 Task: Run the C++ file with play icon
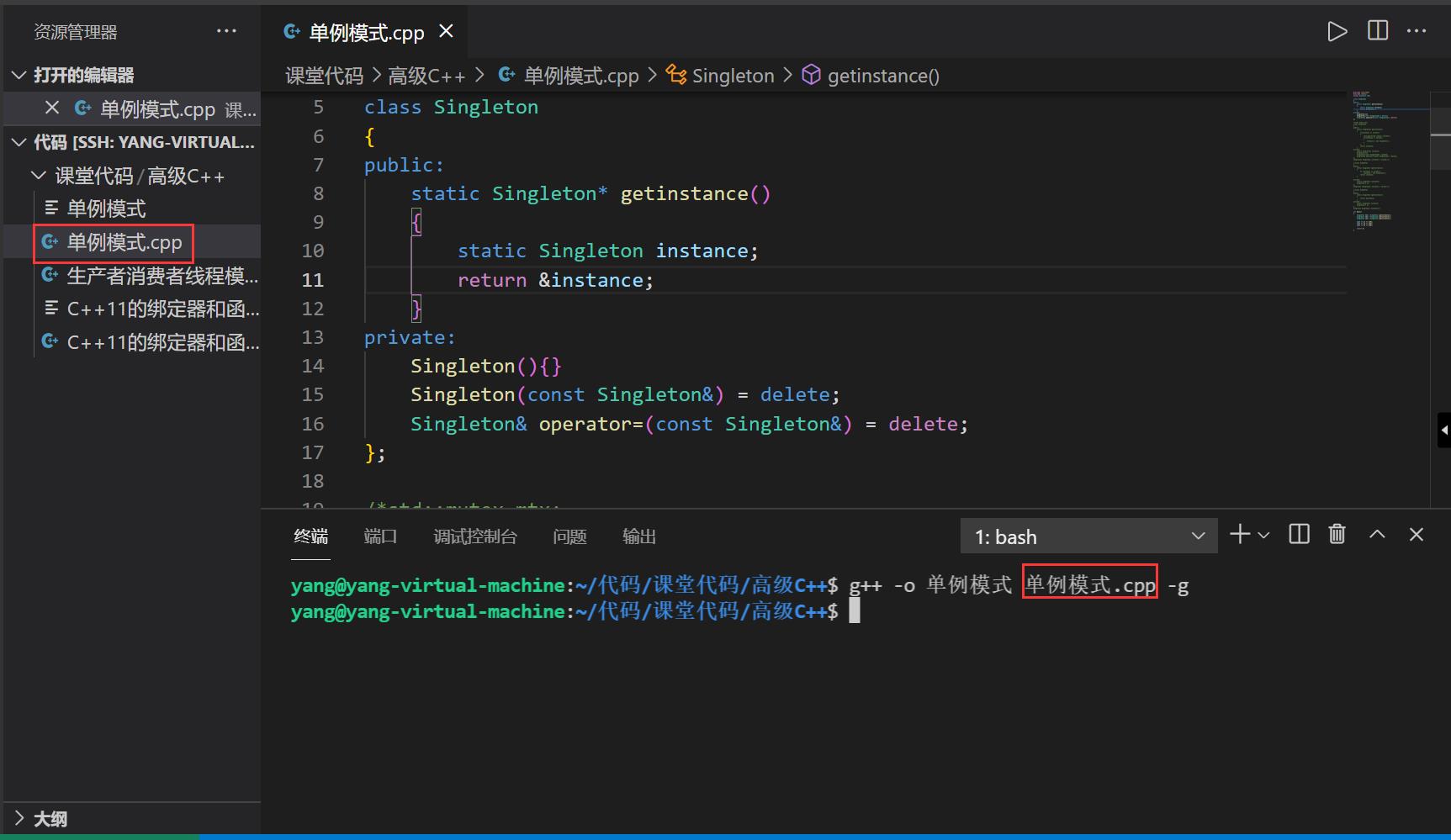click(x=1337, y=32)
